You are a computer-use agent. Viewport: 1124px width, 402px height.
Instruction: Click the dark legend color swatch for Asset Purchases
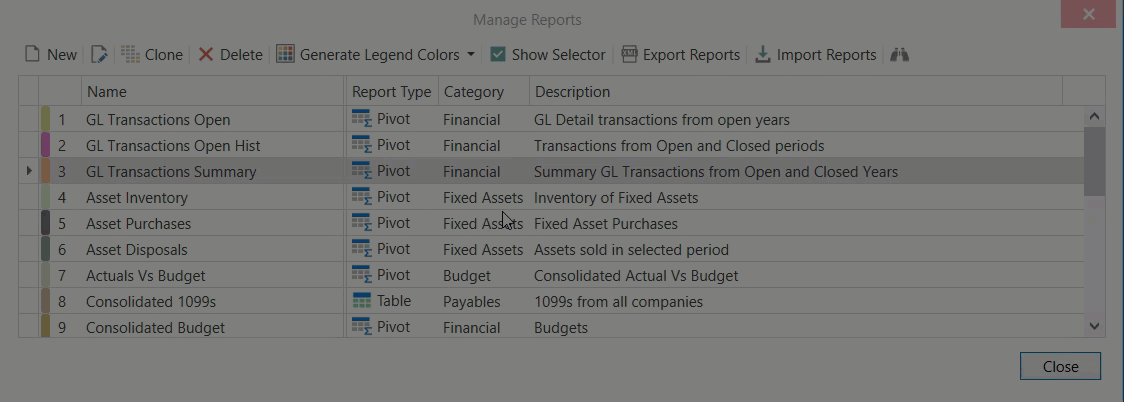tap(45, 223)
